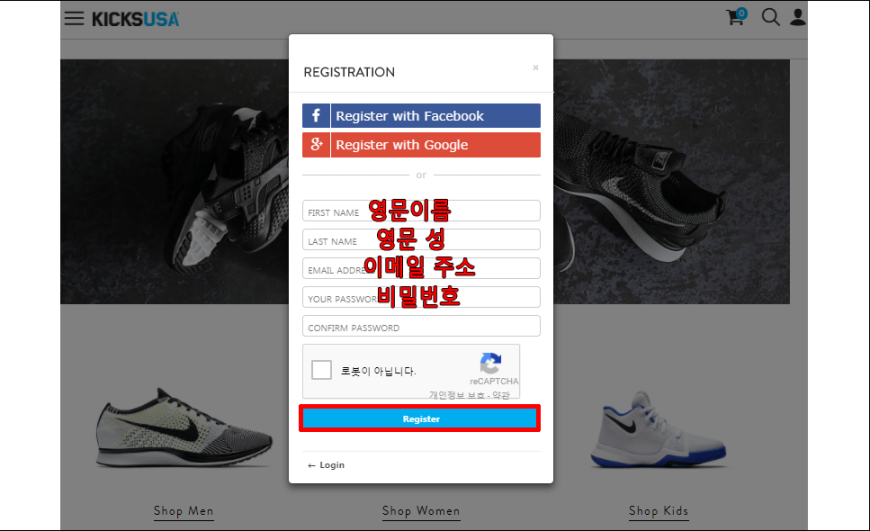Click the Facebook f icon

pos(316,115)
